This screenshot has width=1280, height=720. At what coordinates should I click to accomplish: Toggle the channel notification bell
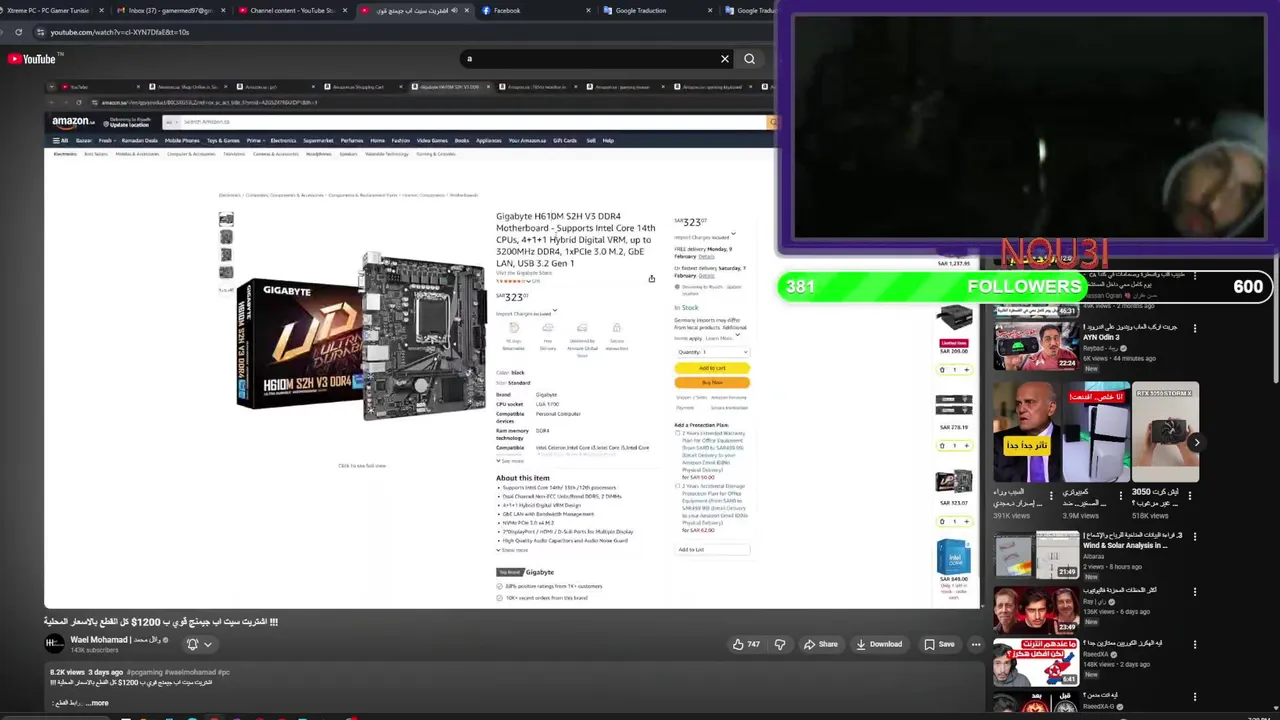point(192,644)
